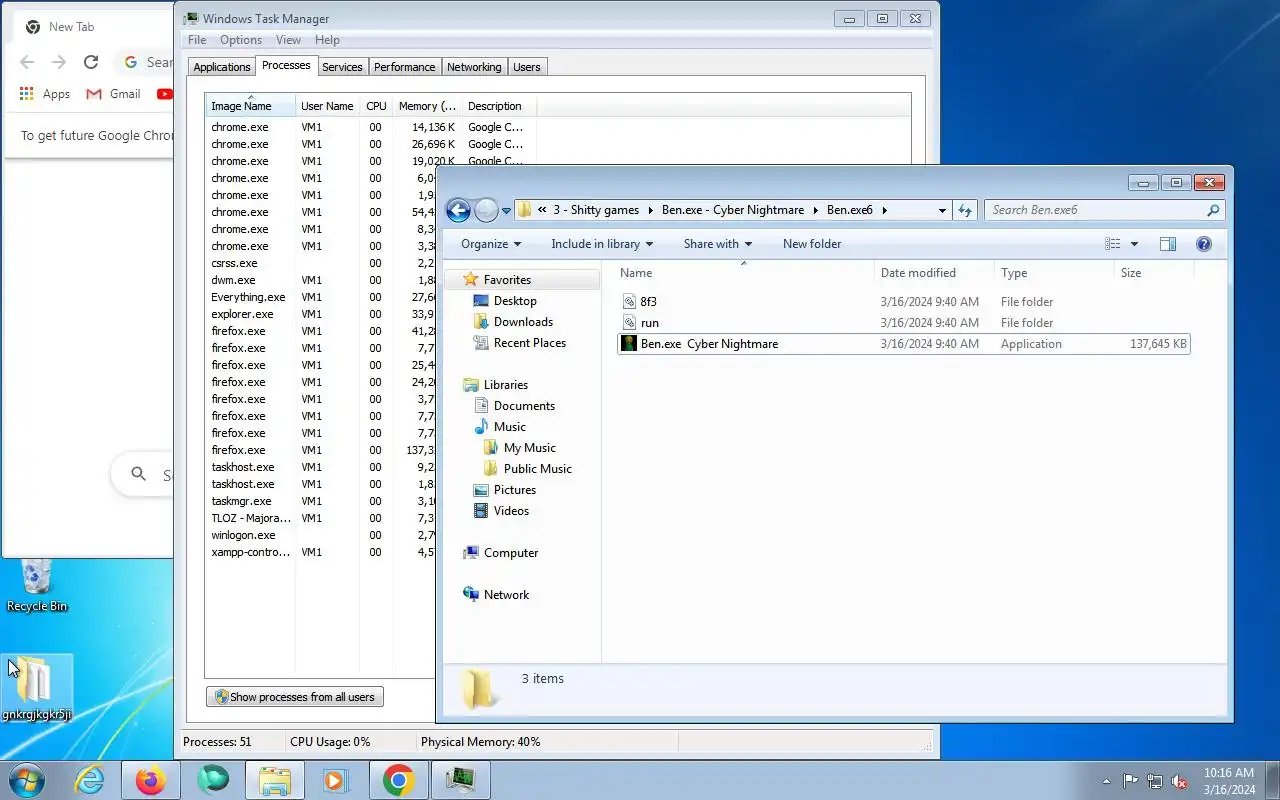This screenshot has width=1280, height=800.
Task: Select the 8f3 folder icon
Action: pyautogui.click(x=629, y=302)
